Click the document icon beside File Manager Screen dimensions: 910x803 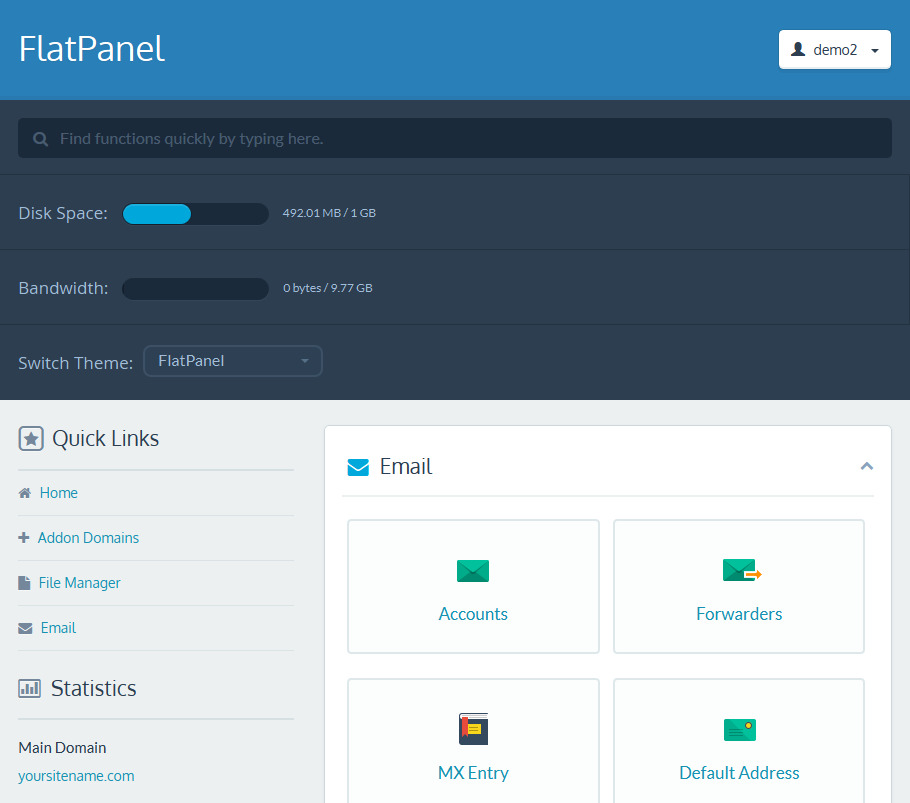24,583
